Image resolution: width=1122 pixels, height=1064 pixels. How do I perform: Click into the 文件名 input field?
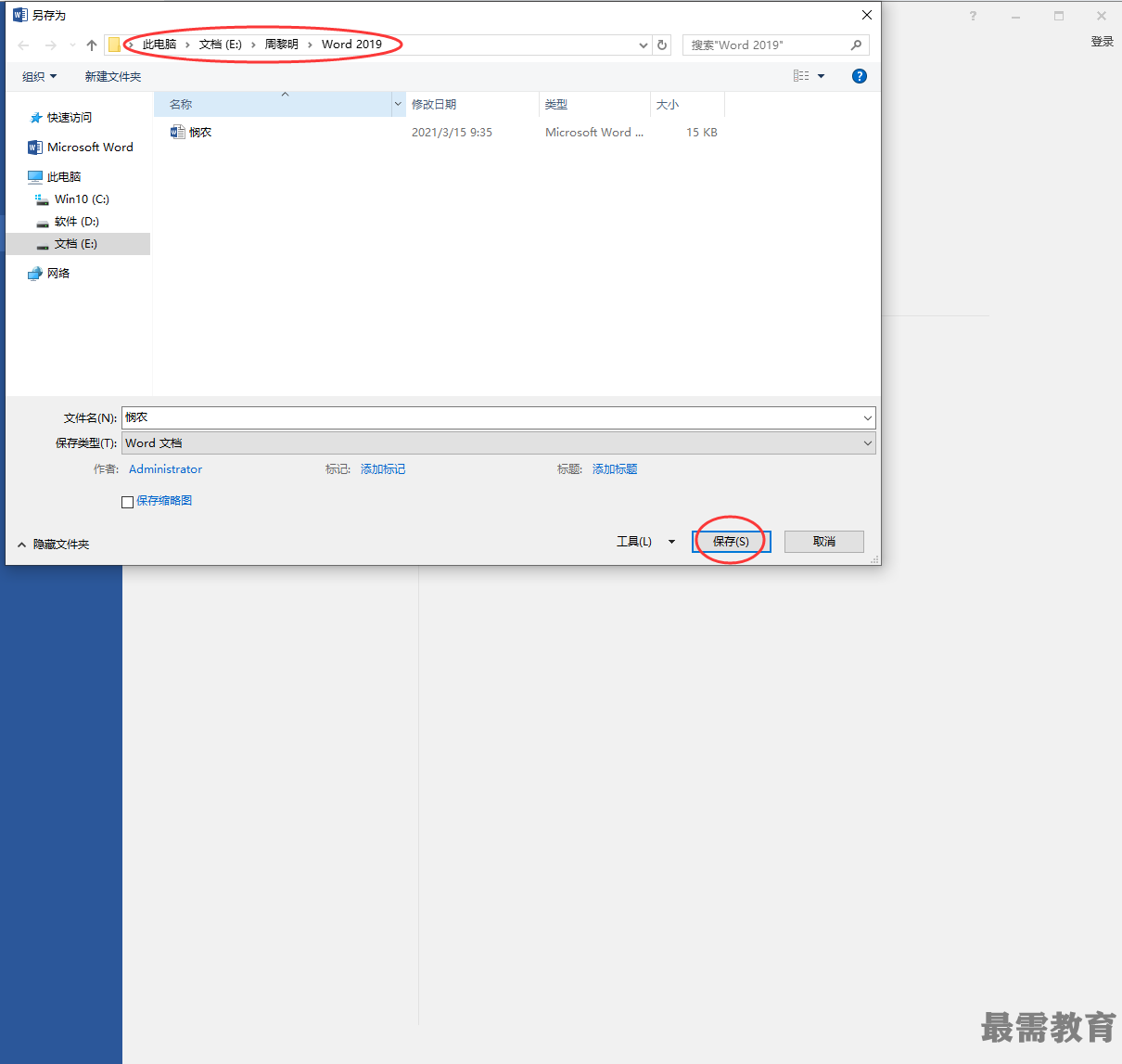(x=491, y=417)
